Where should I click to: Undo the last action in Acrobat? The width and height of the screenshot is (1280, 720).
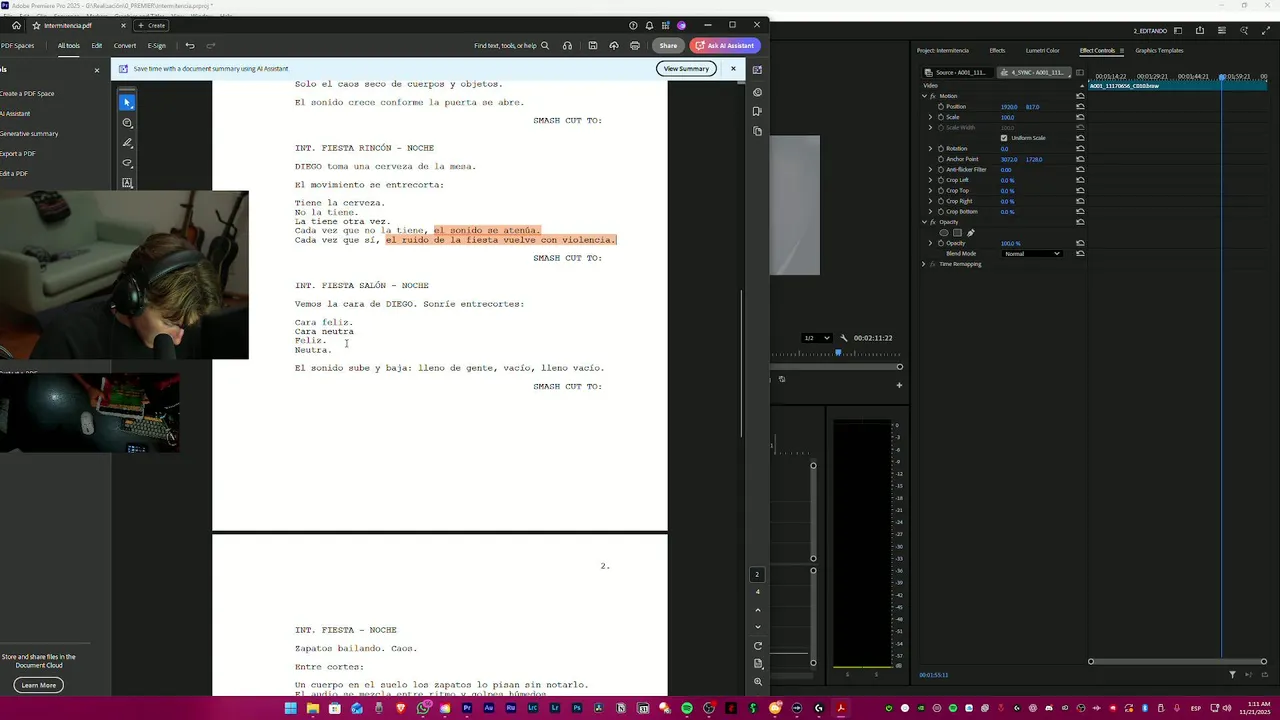tap(190, 45)
